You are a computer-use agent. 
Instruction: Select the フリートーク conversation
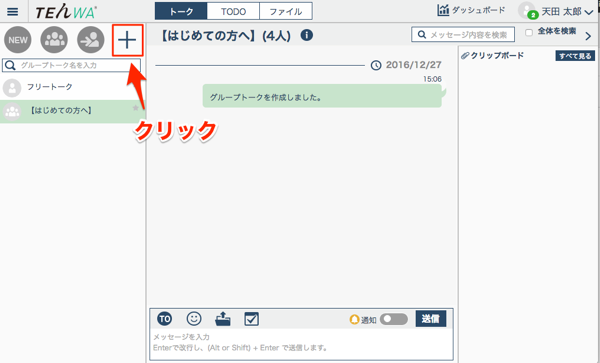tap(73, 87)
